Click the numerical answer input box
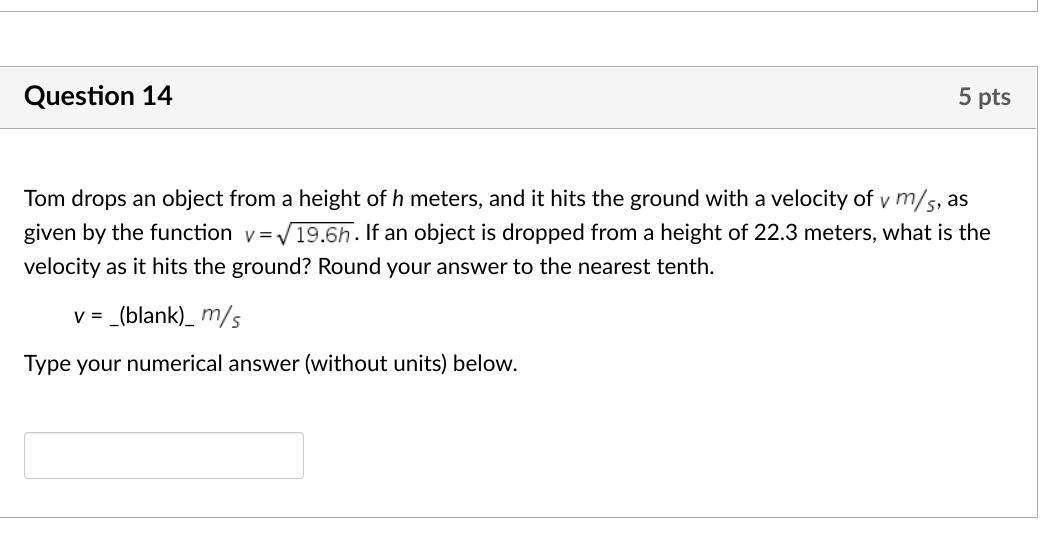 point(164,455)
